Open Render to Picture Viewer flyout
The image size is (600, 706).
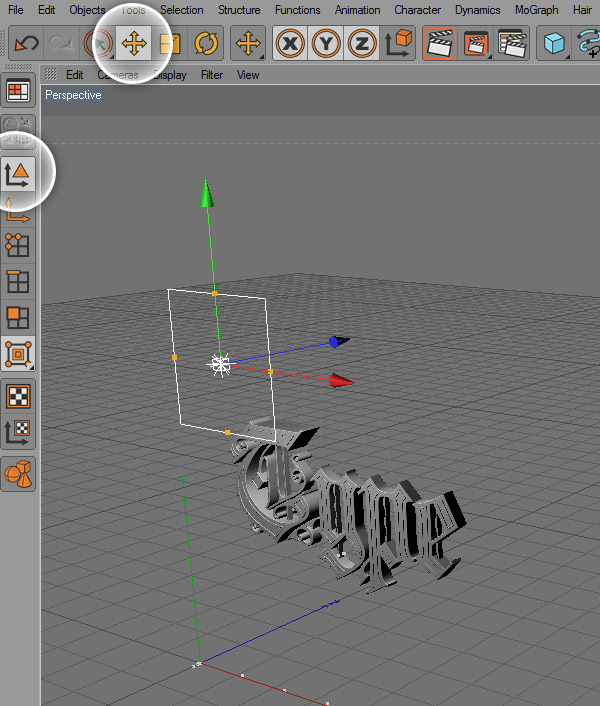pyautogui.click(x=475, y=43)
